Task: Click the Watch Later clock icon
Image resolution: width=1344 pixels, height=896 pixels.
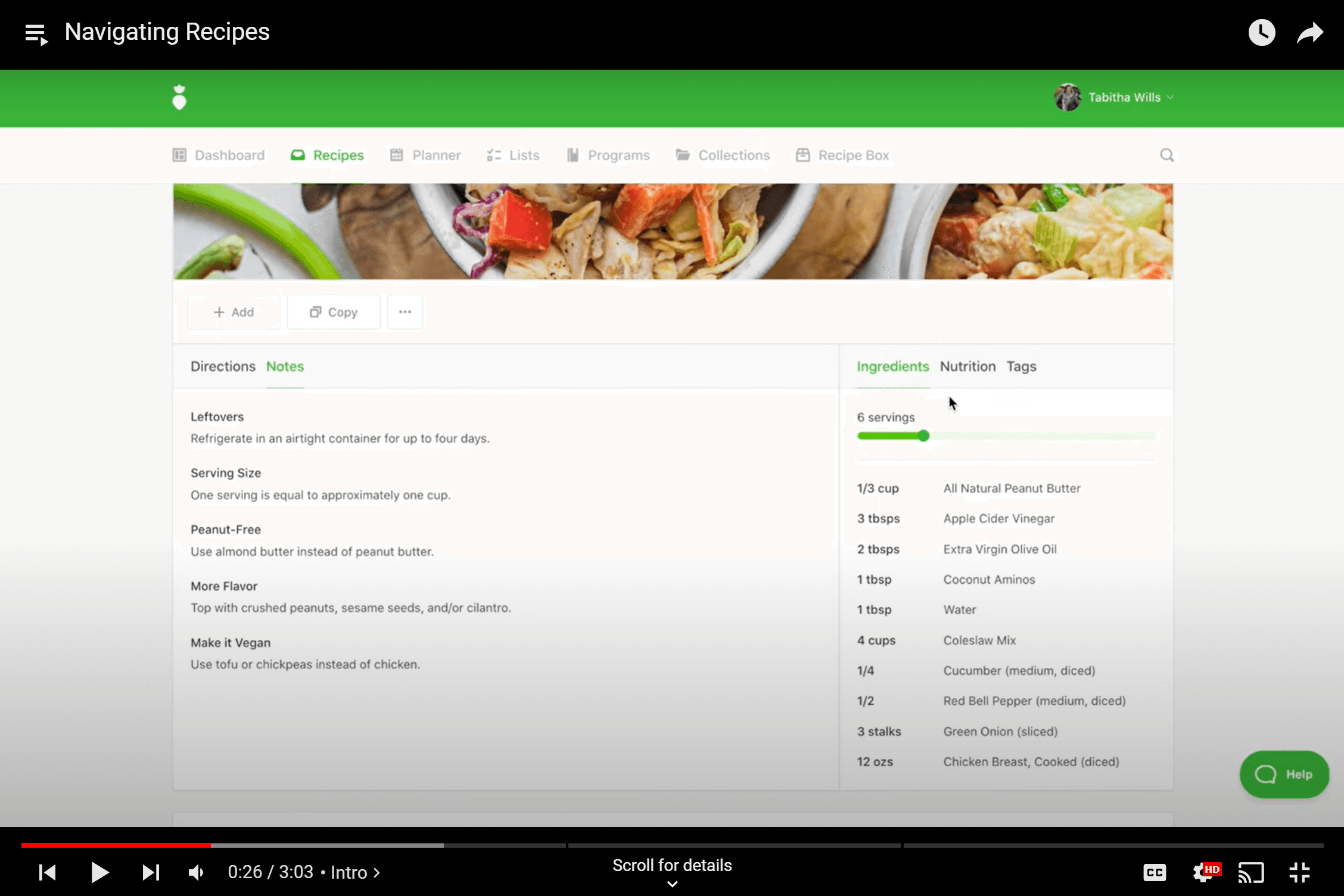Action: 1261,32
